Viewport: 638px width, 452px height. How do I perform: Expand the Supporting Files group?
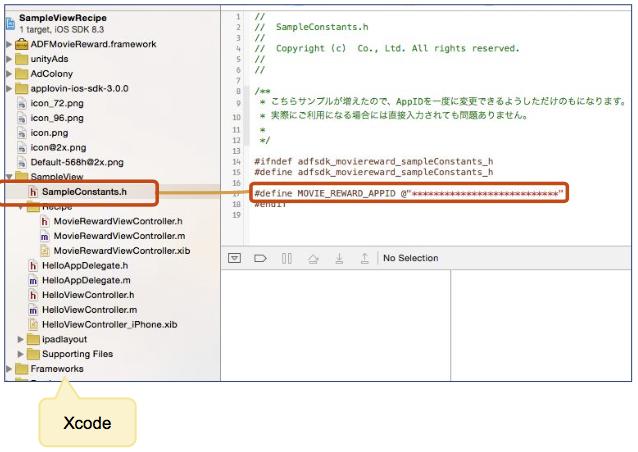(x=20, y=354)
